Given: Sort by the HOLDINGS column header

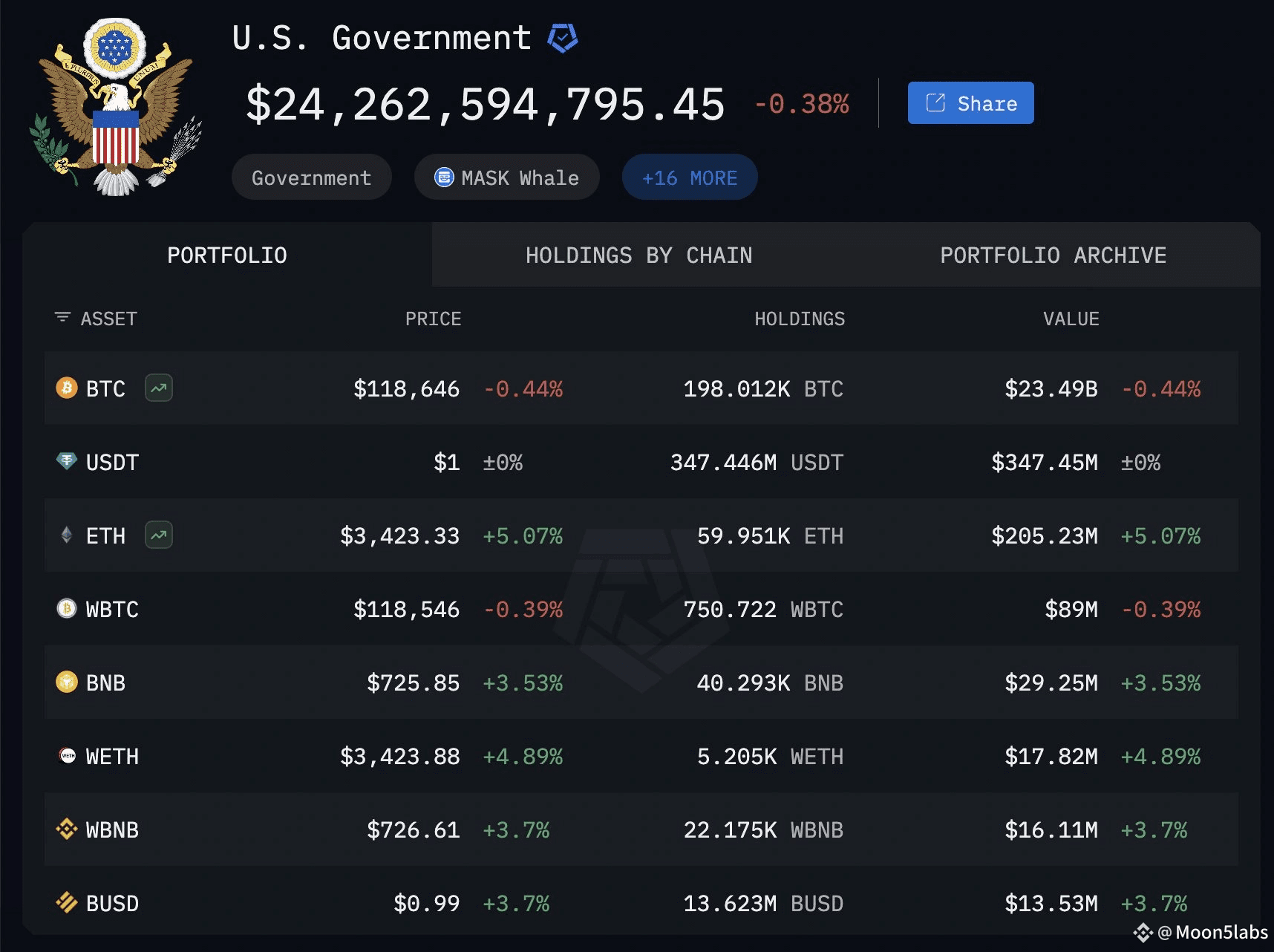Looking at the screenshot, I should pos(800,319).
